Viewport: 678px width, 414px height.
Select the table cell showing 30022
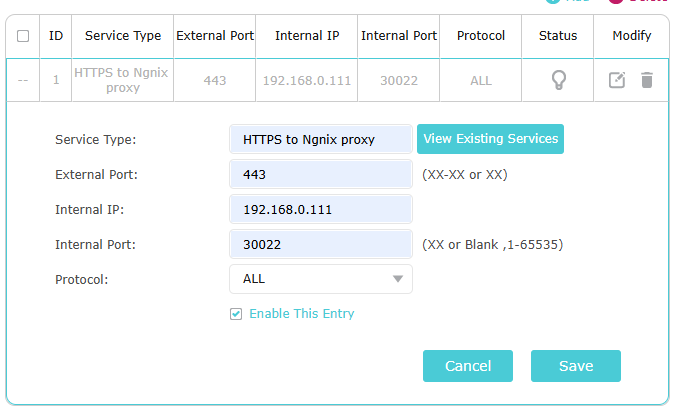tap(399, 80)
